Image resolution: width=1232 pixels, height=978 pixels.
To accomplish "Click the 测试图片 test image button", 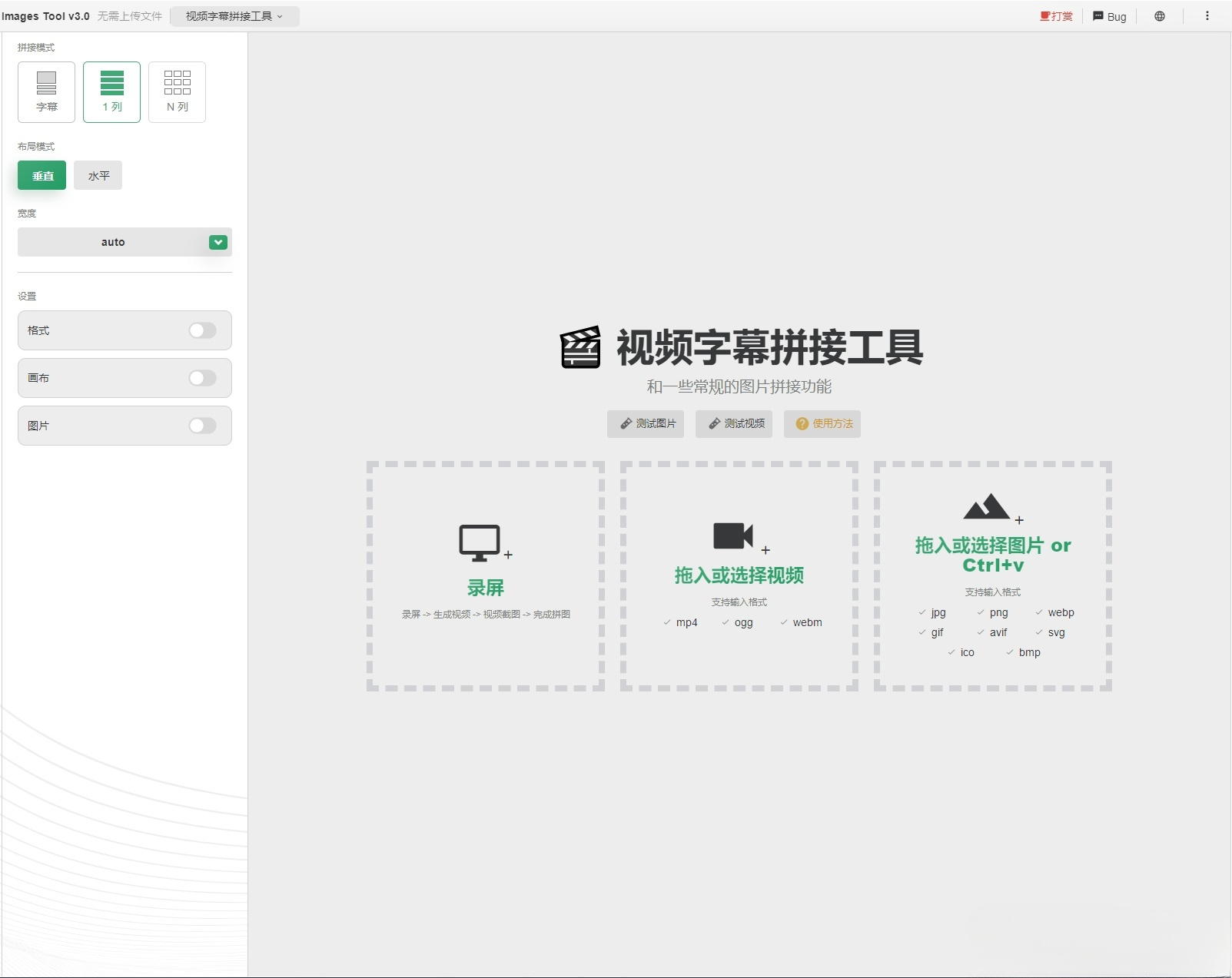I will coord(646,423).
